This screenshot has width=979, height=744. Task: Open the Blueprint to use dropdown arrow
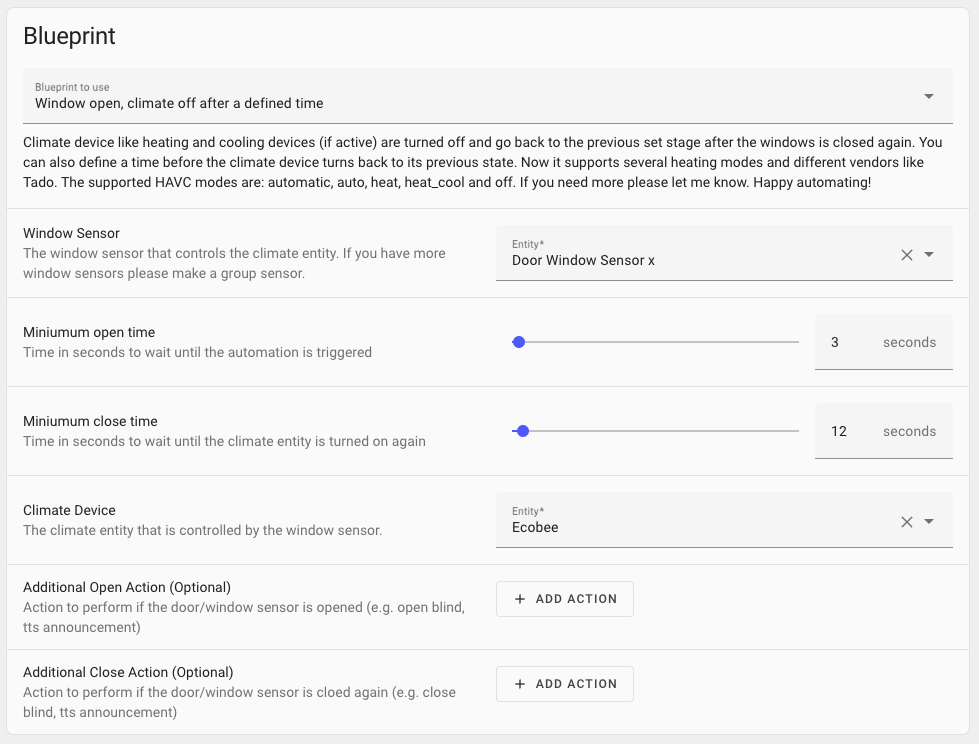pyautogui.click(x=929, y=97)
